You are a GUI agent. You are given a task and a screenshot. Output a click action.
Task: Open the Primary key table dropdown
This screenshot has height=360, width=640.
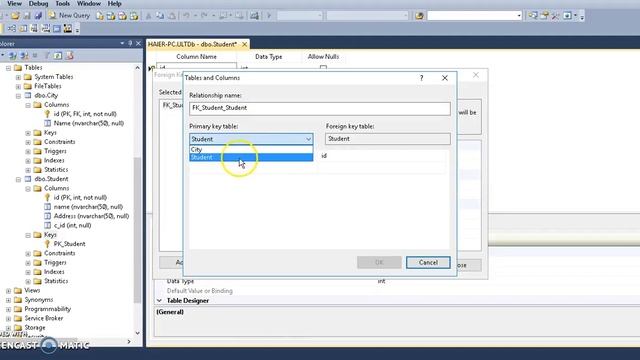click(x=308, y=139)
